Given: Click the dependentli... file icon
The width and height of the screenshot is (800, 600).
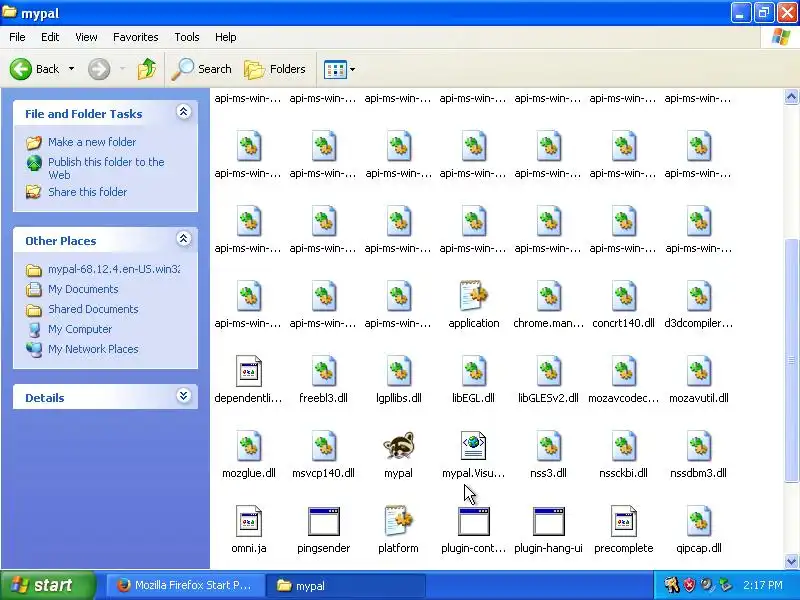Looking at the screenshot, I should tap(248, 371).
